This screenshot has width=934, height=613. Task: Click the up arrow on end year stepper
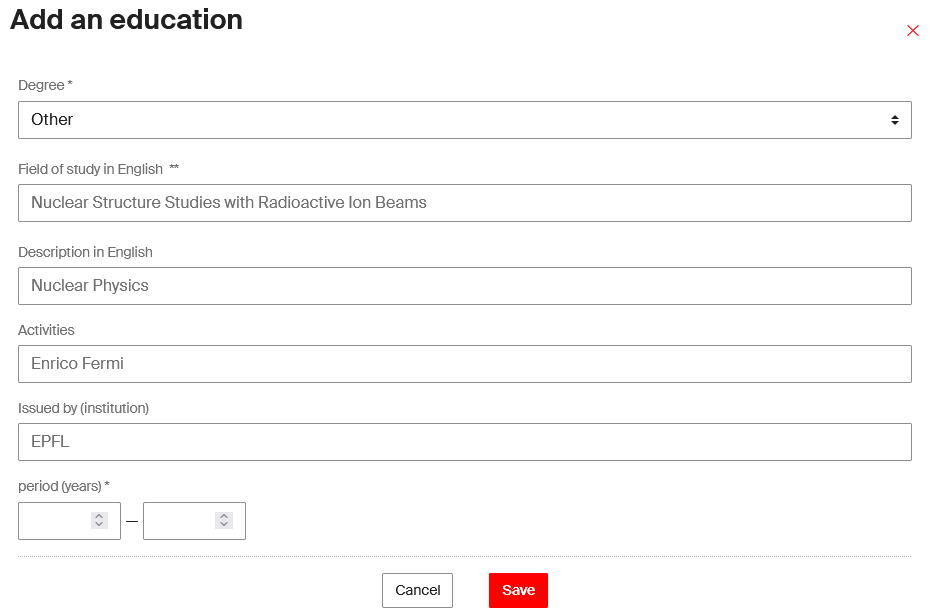(x=223, y=515)
